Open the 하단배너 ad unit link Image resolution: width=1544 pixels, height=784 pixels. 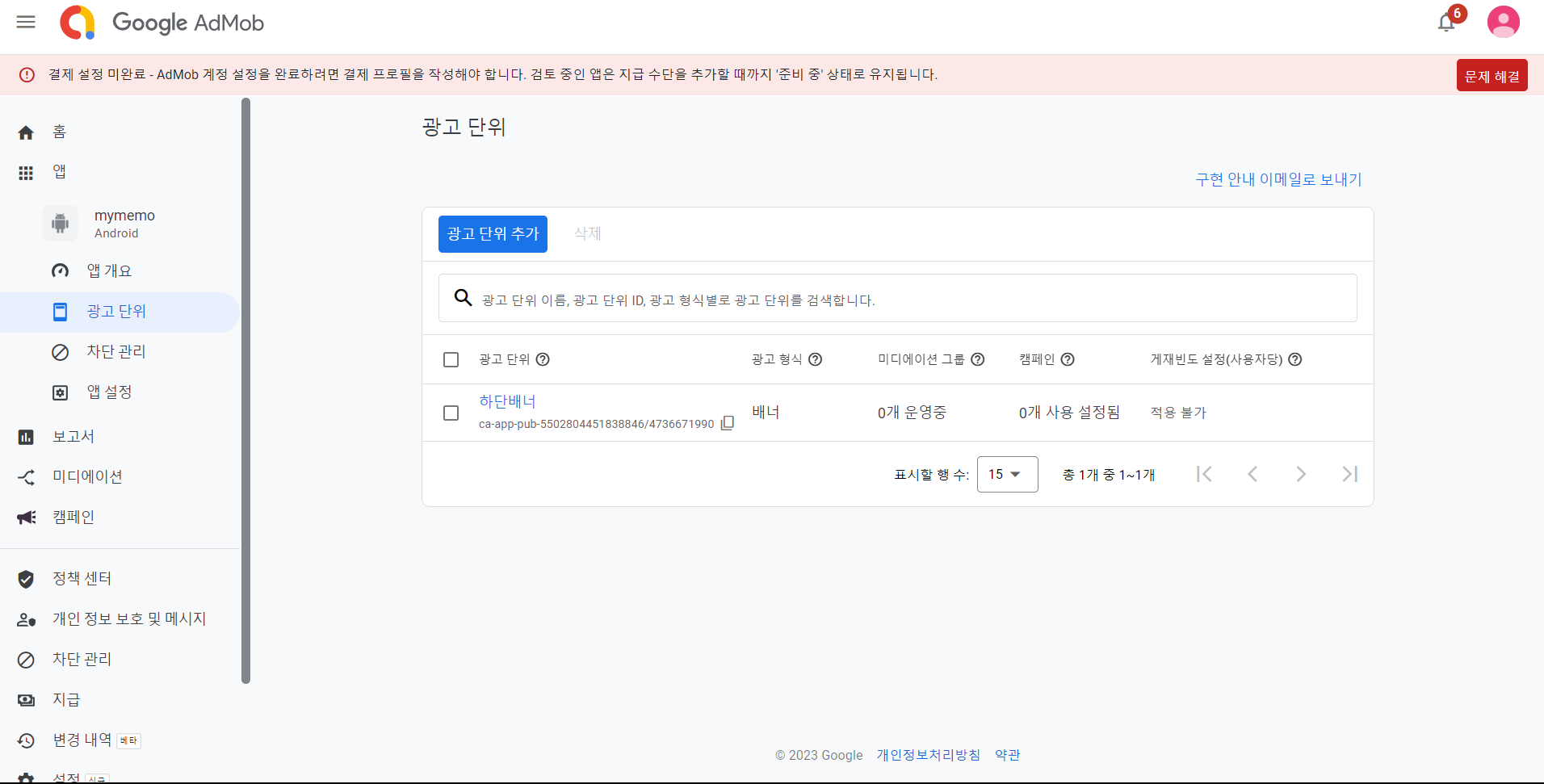507,401
